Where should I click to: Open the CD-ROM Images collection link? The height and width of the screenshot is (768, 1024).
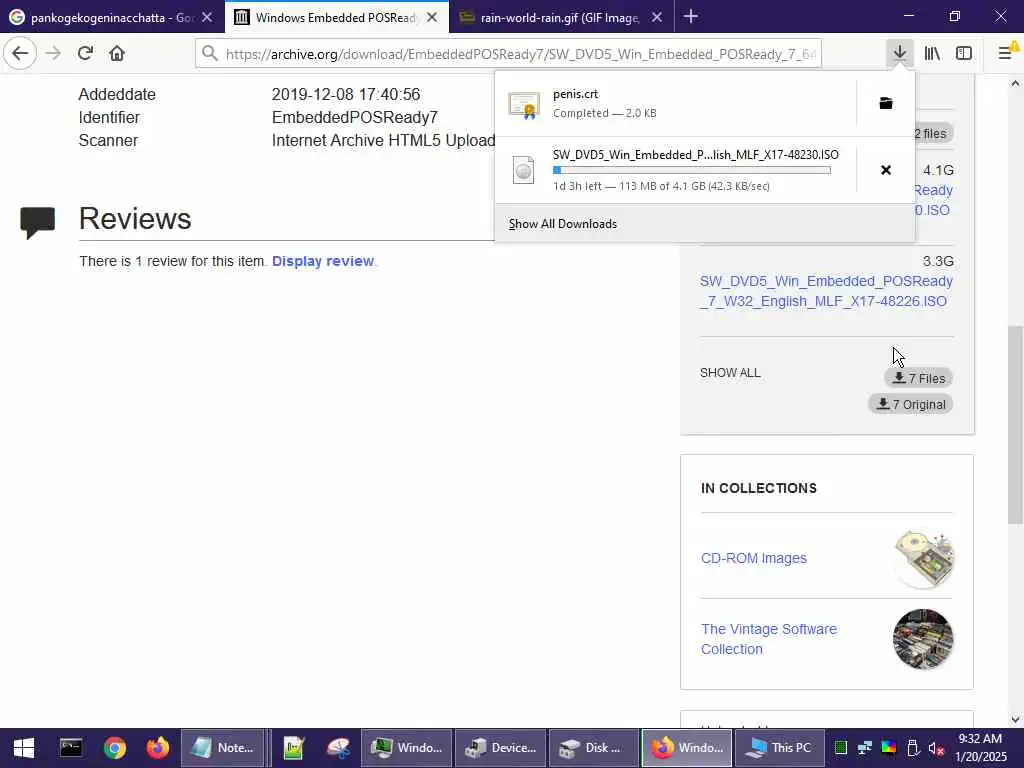pyautogui.click(x=754, y=558)
